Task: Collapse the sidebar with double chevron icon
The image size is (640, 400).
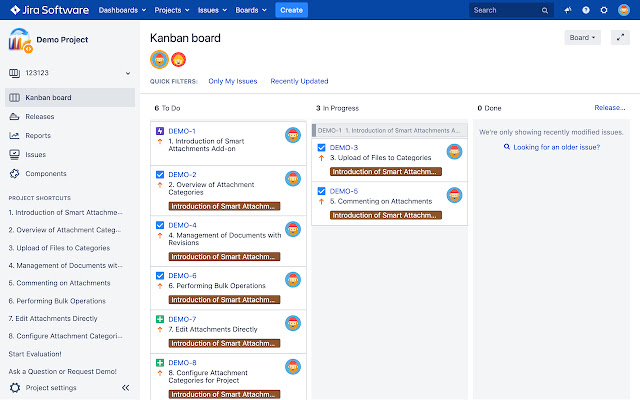Action: coord(126,388)
